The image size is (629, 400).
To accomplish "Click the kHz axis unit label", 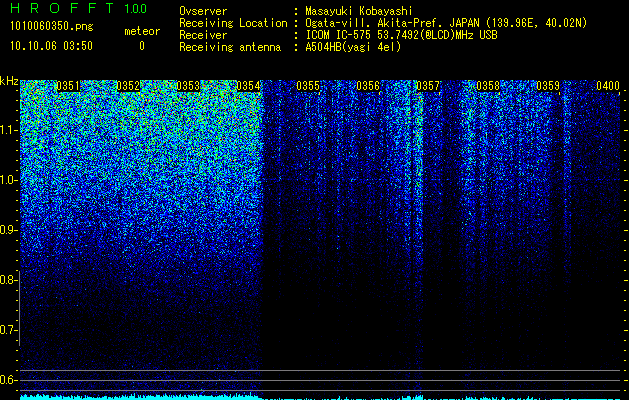I will (9, 81).
